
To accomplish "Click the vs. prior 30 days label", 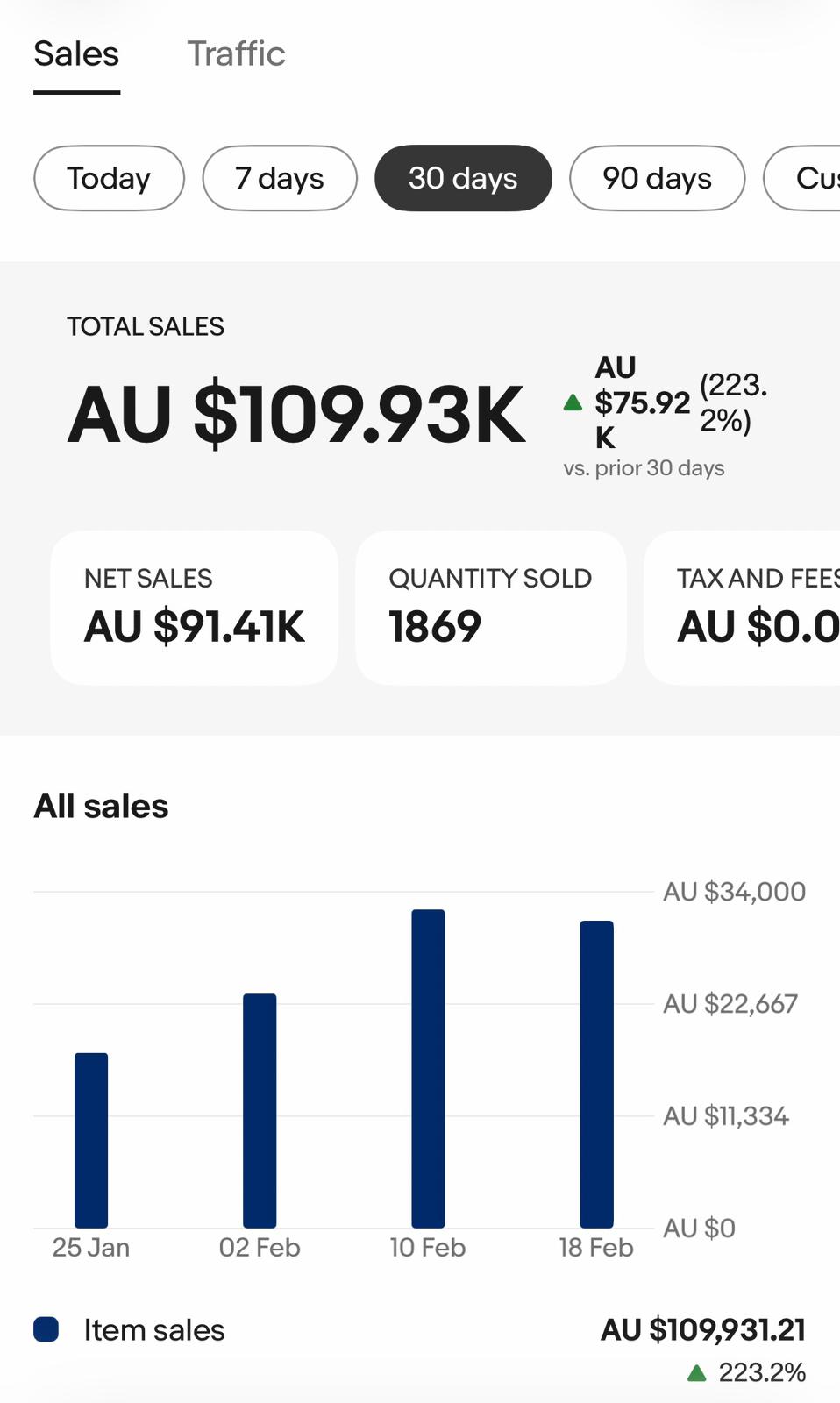I will (643, 467).
